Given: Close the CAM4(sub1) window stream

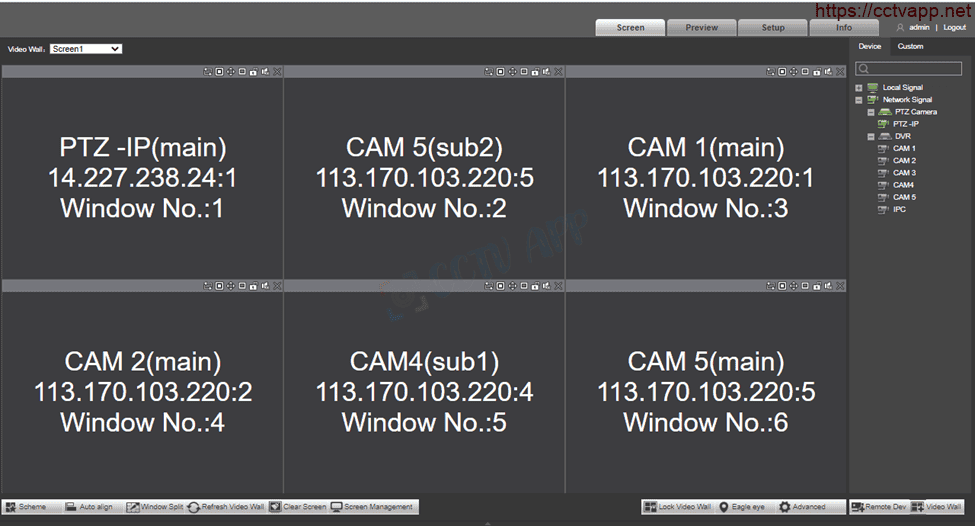Looking at the screenshot, I should 558,286.
